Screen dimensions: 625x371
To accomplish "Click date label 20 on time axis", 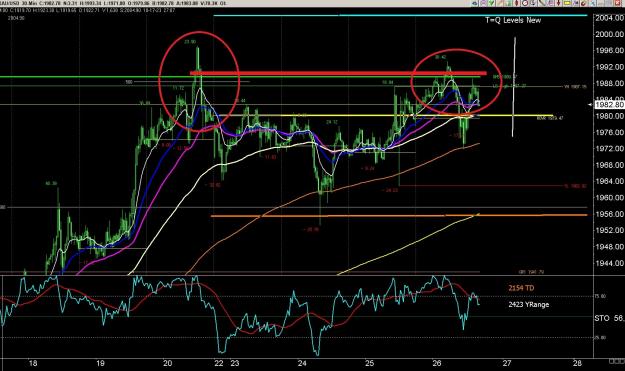I will click(x=168, y=363).
